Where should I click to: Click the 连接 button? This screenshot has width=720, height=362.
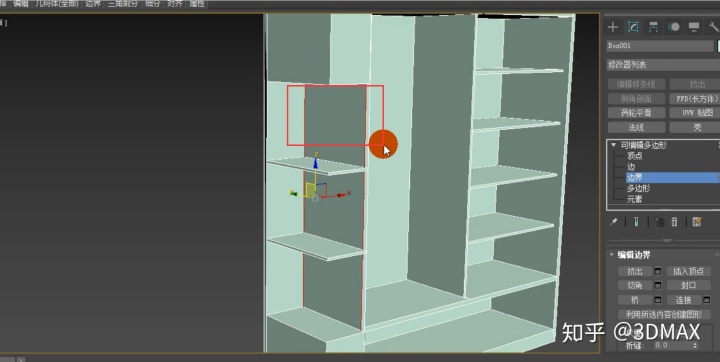683,300
